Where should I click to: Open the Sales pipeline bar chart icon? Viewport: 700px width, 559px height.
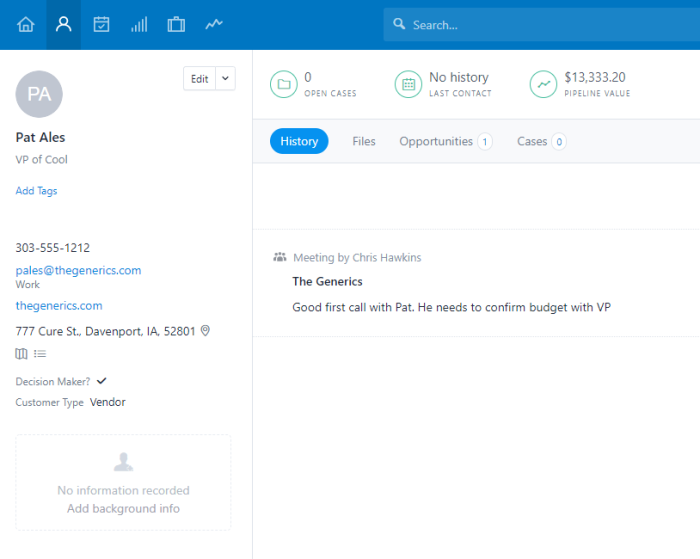pyautogui.click(x=139, y=25)
